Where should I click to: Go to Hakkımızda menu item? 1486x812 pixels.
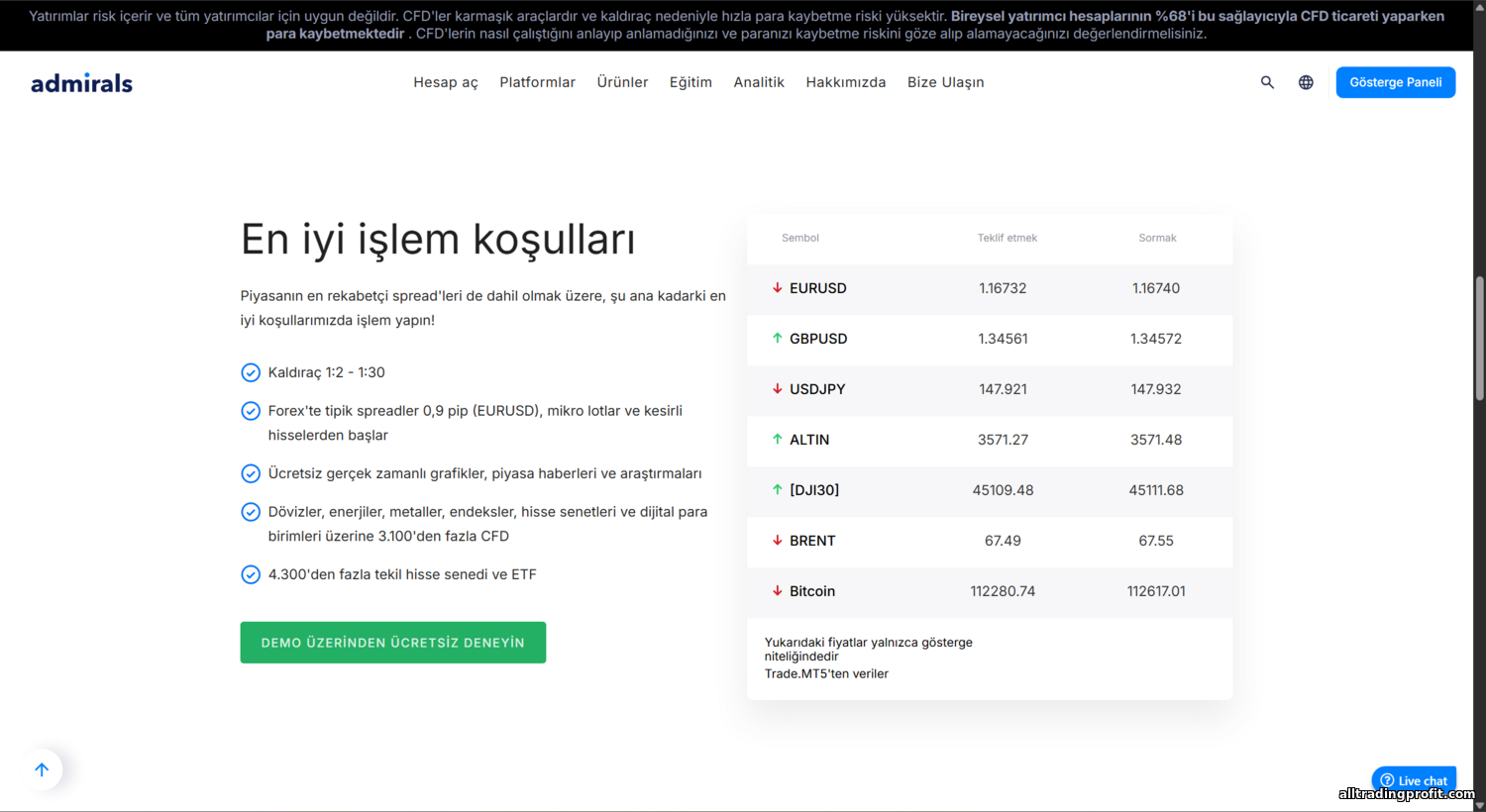point(845,82)
